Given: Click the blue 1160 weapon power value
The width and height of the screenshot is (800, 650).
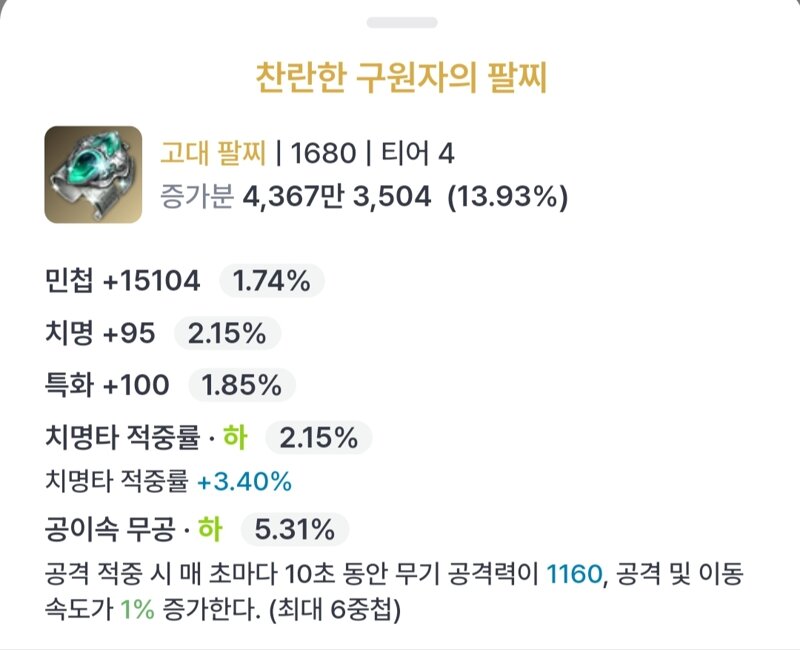Looking at the screenshot, I should pos(574,574).
